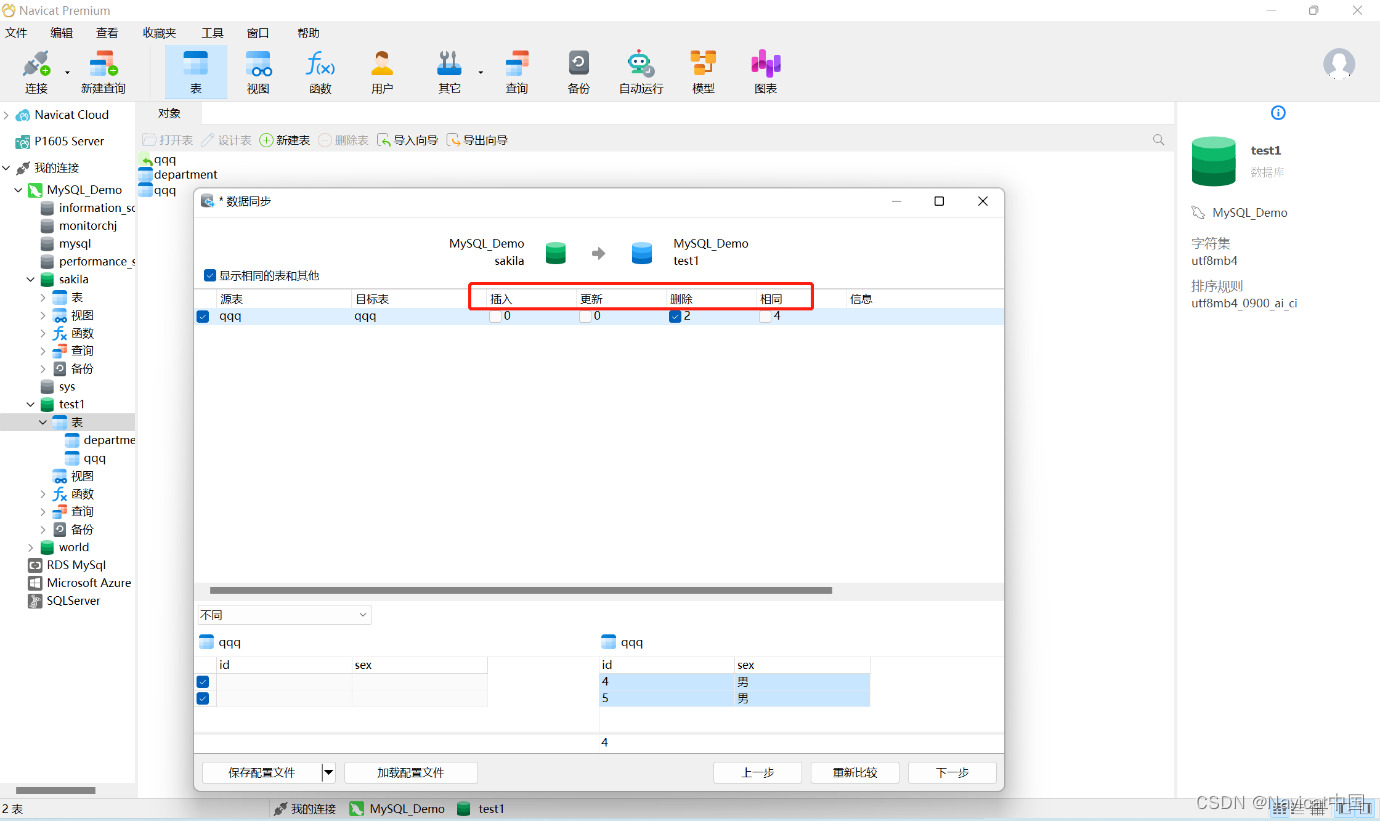Screen dimensions: 1380x821
Task: Go back with the Previous Step button
Action: click(x=757, y=773)
